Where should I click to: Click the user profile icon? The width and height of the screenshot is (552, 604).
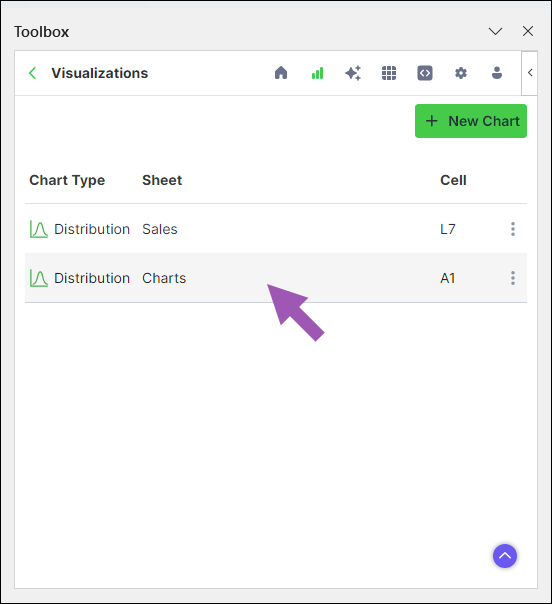(x=497, y=73)
